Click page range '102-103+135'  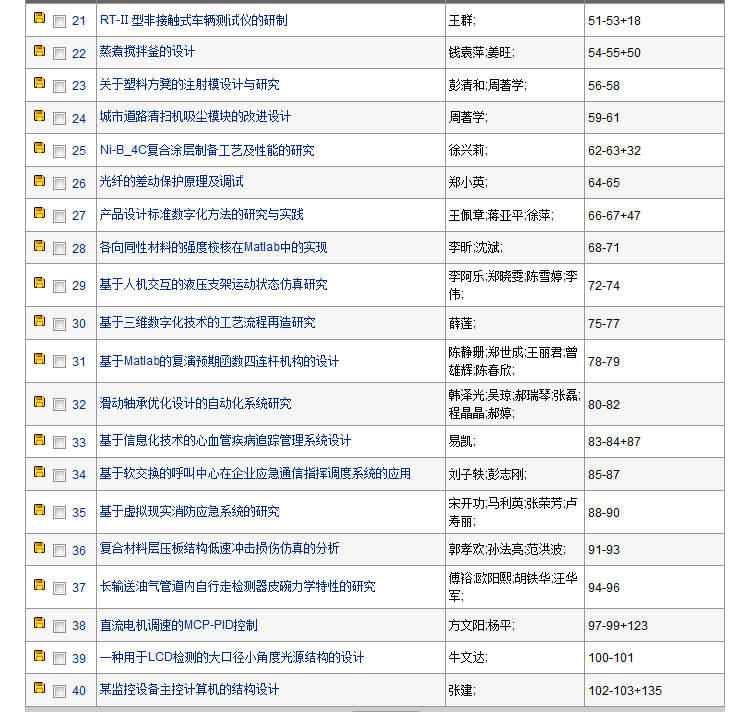625,690
